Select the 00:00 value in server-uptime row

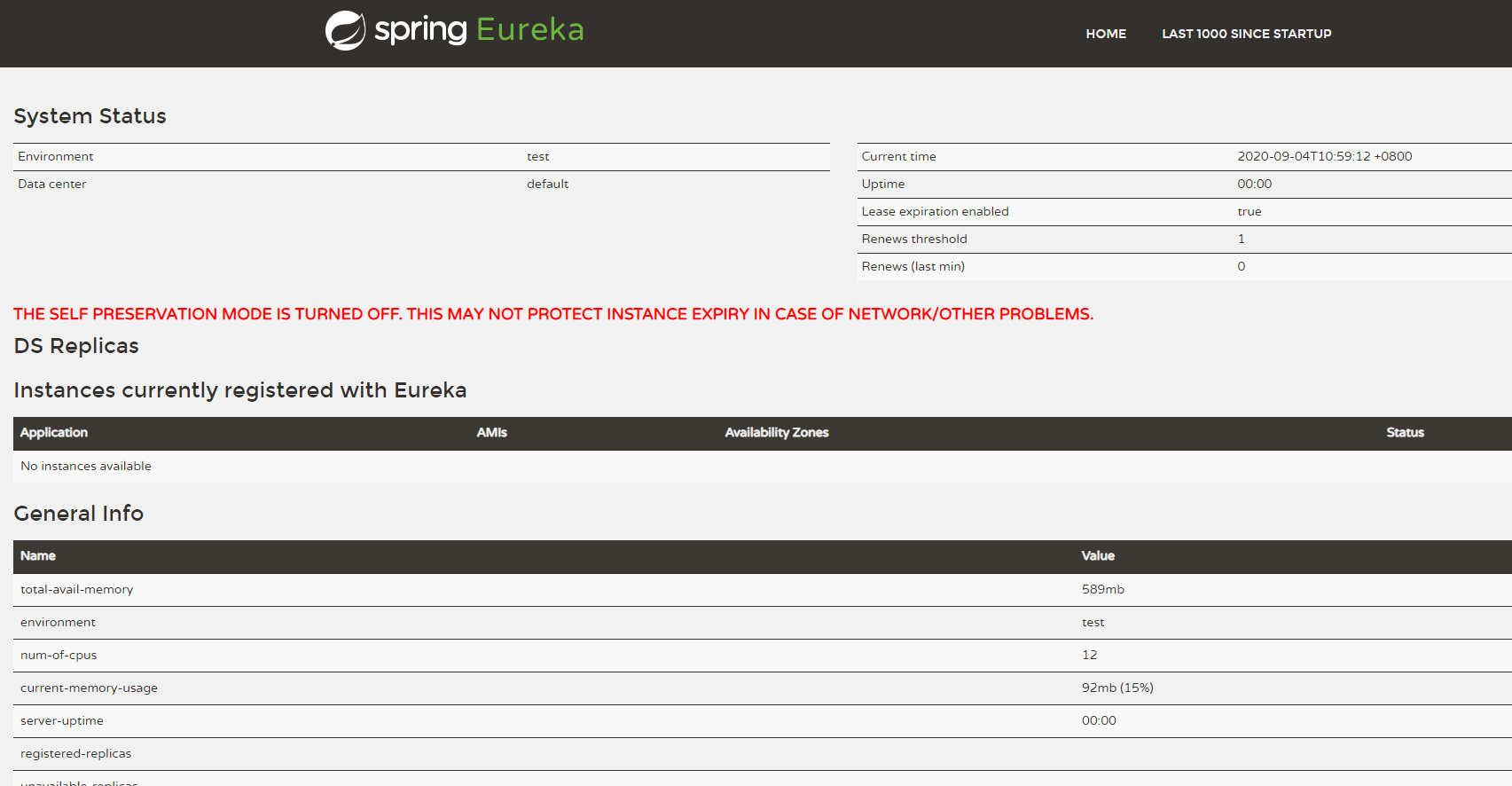point(1099,720)
